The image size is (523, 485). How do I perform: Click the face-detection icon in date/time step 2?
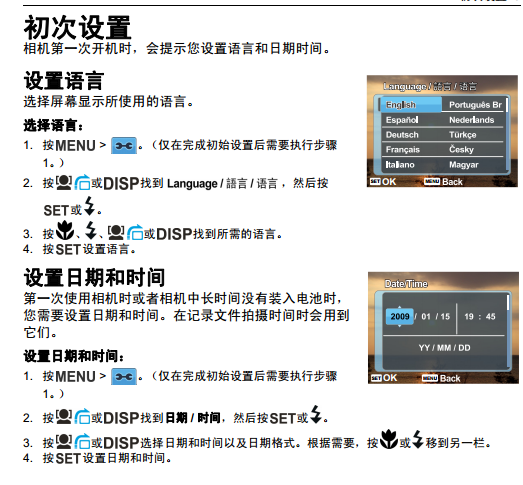point(64,417)
